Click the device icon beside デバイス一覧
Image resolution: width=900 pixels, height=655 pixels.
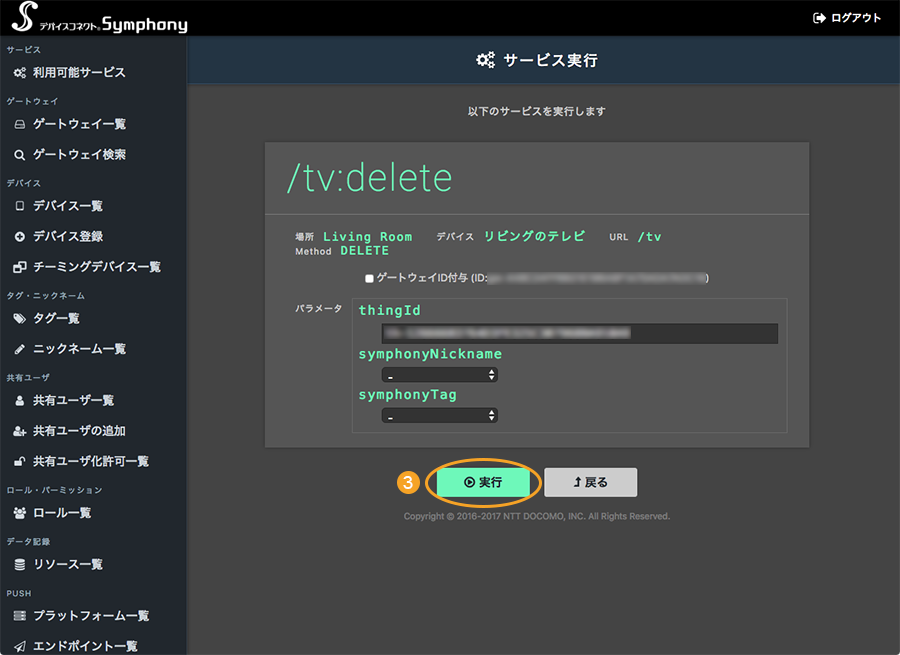20,206
